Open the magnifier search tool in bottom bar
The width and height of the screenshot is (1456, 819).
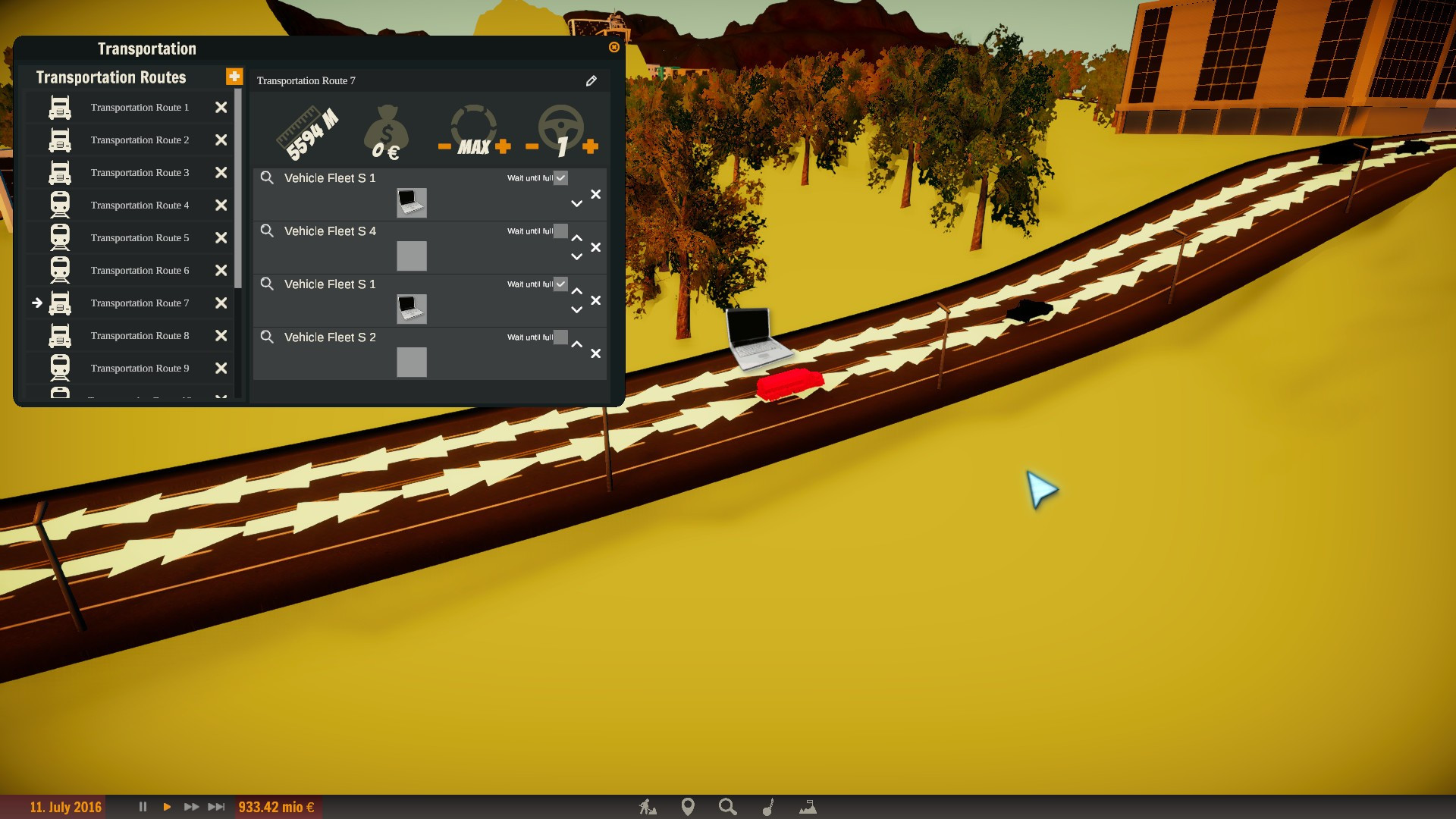[x=728, y=807]
